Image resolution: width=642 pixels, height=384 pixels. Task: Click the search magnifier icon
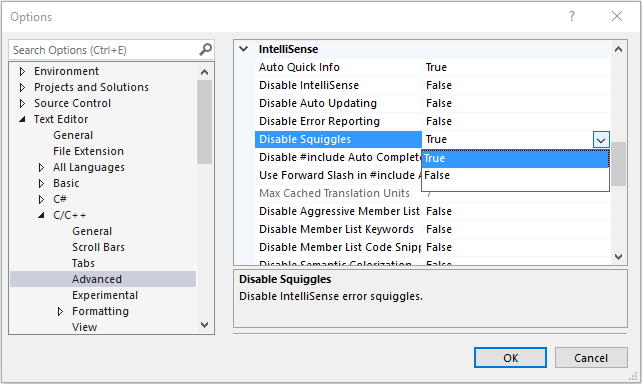[x=206, y=50]
